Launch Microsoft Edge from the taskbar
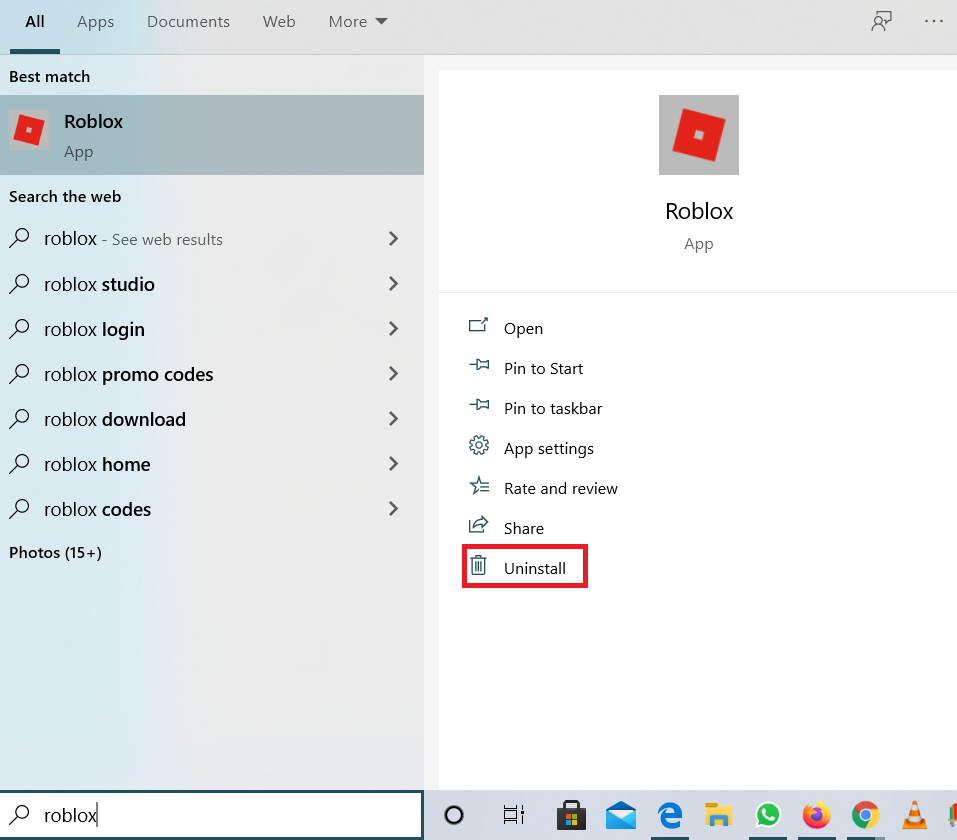Viewport: 957px width, 840px height. click(x=670, y=816)
